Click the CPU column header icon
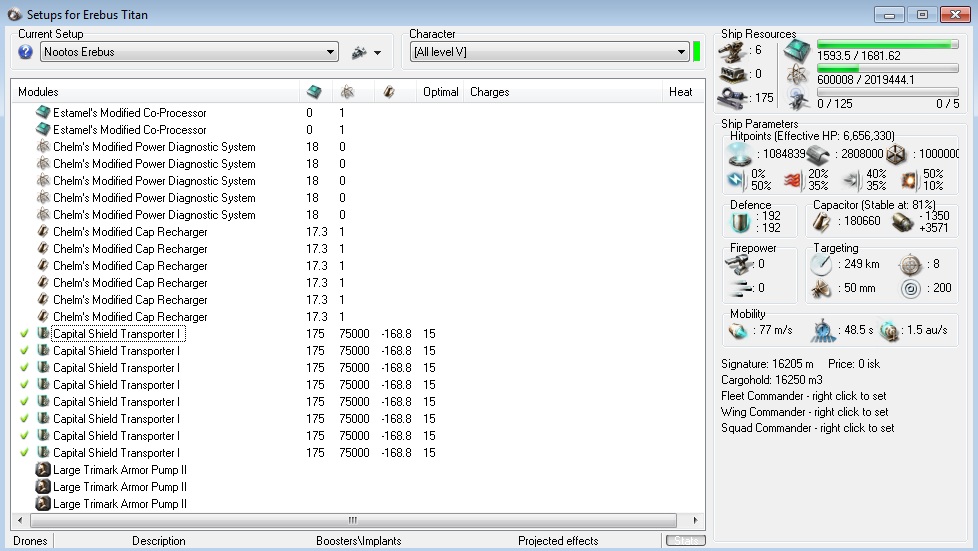This screenshot has width=978, height=551. click(x=313, y=92)
